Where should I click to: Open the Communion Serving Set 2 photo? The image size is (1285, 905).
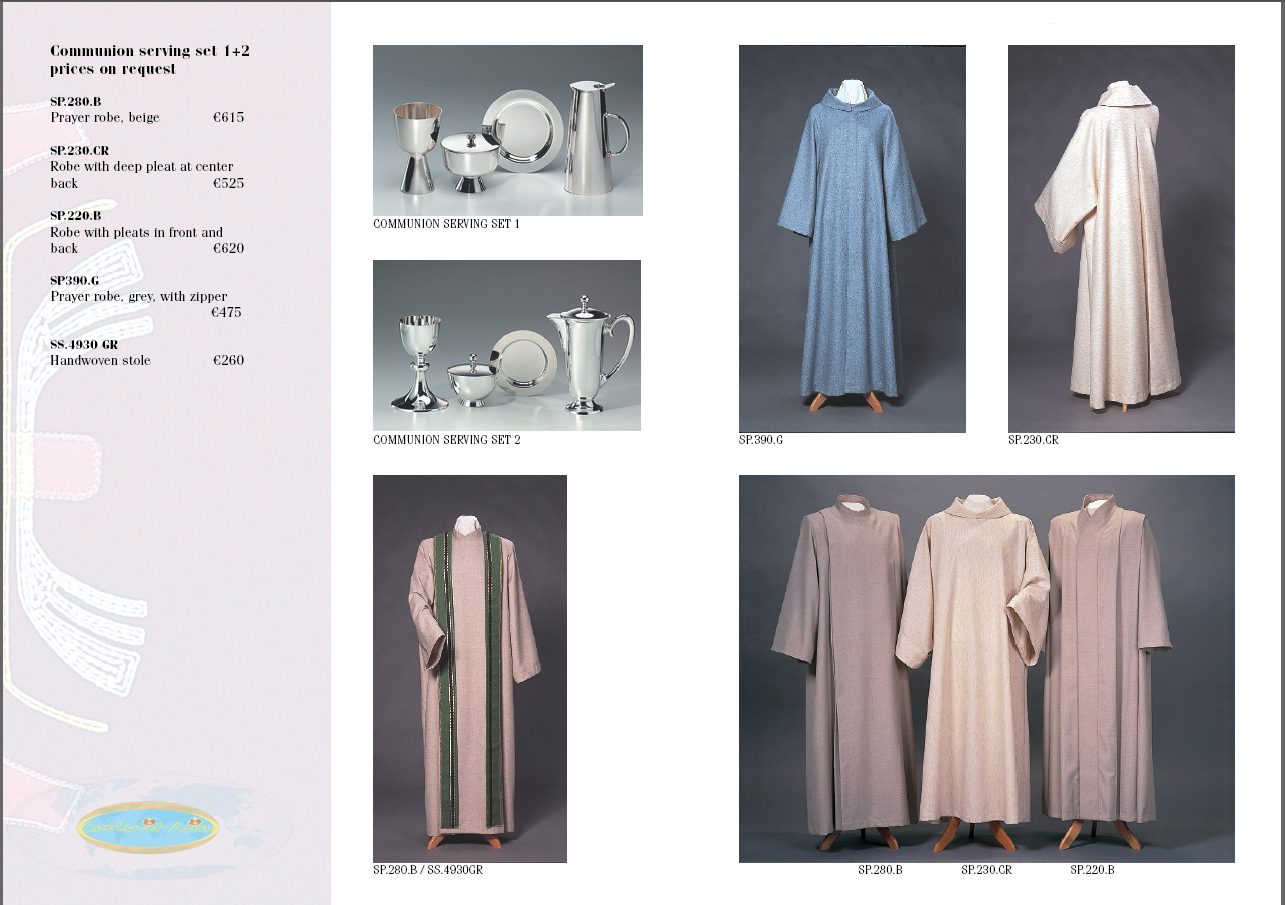coord(506,345)
